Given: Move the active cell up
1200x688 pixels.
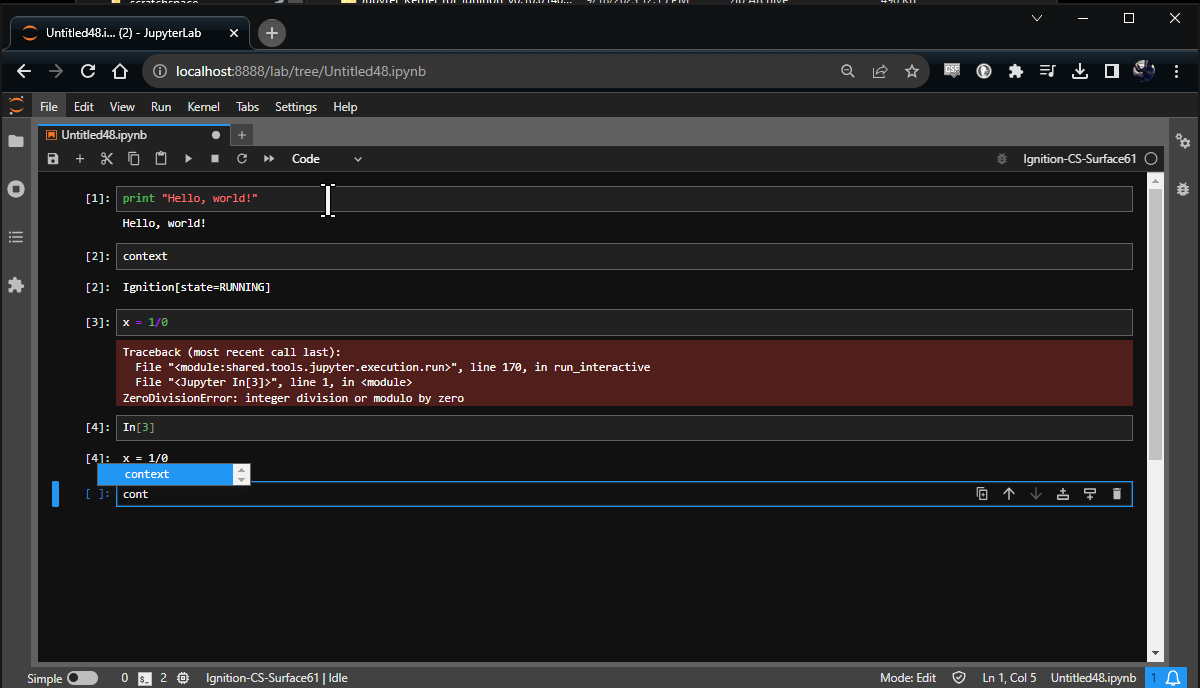Looking at the screenshot, I should 1009,494.
